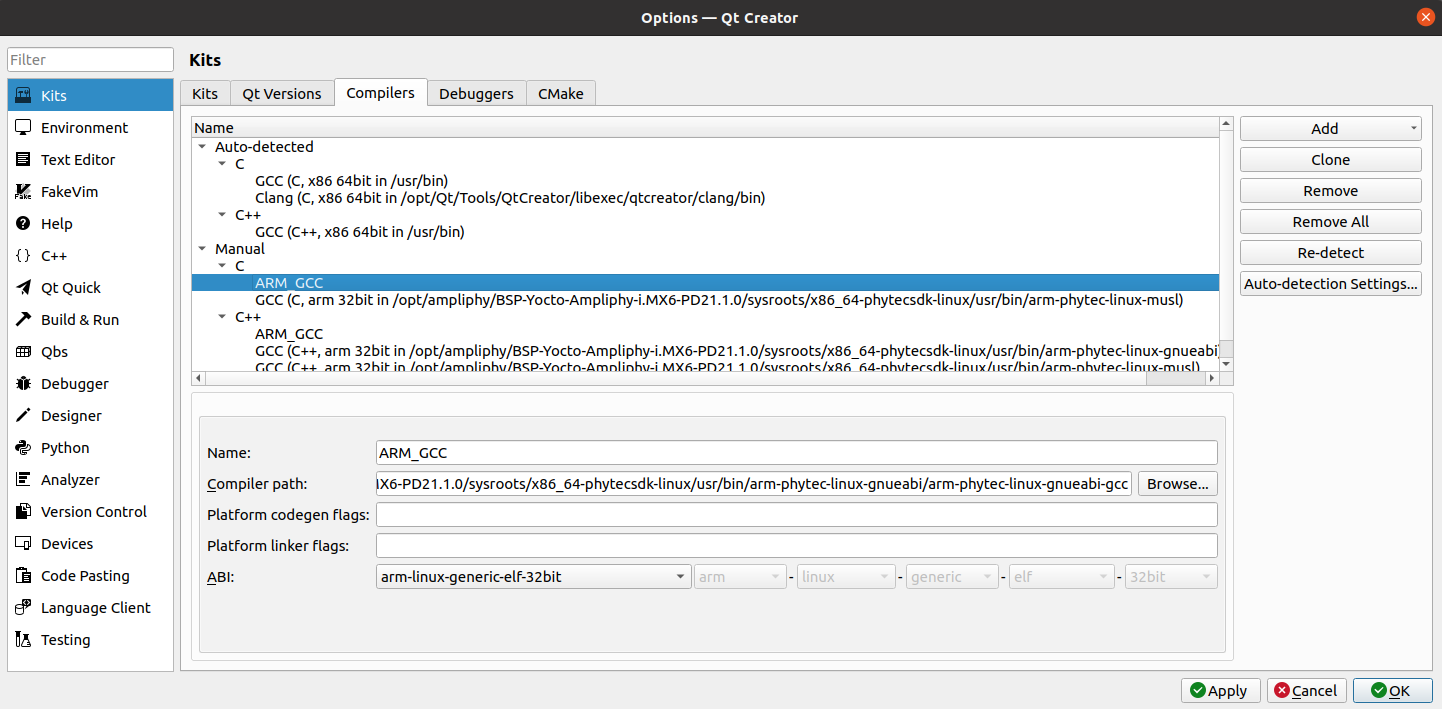Click the Re-detect button
1442x709 pixels.
coord(1330,253)
